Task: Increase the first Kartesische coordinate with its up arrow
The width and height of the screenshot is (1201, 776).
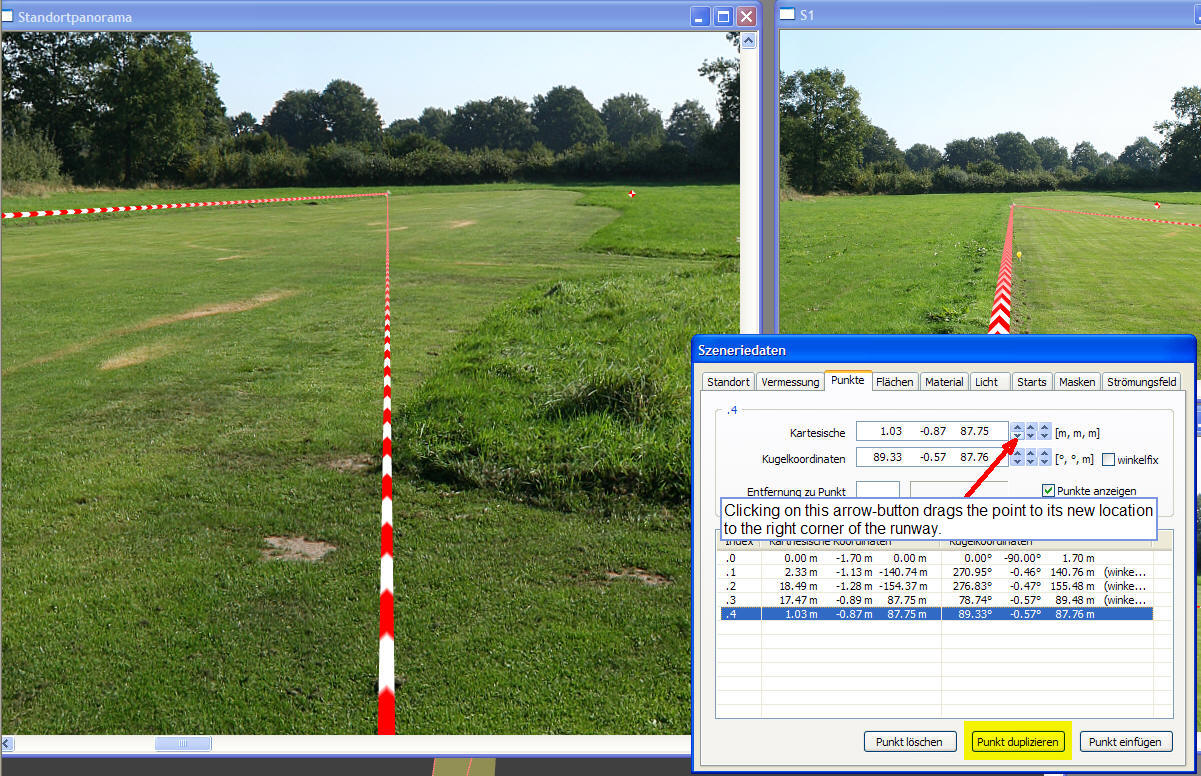Action: 1017,428
